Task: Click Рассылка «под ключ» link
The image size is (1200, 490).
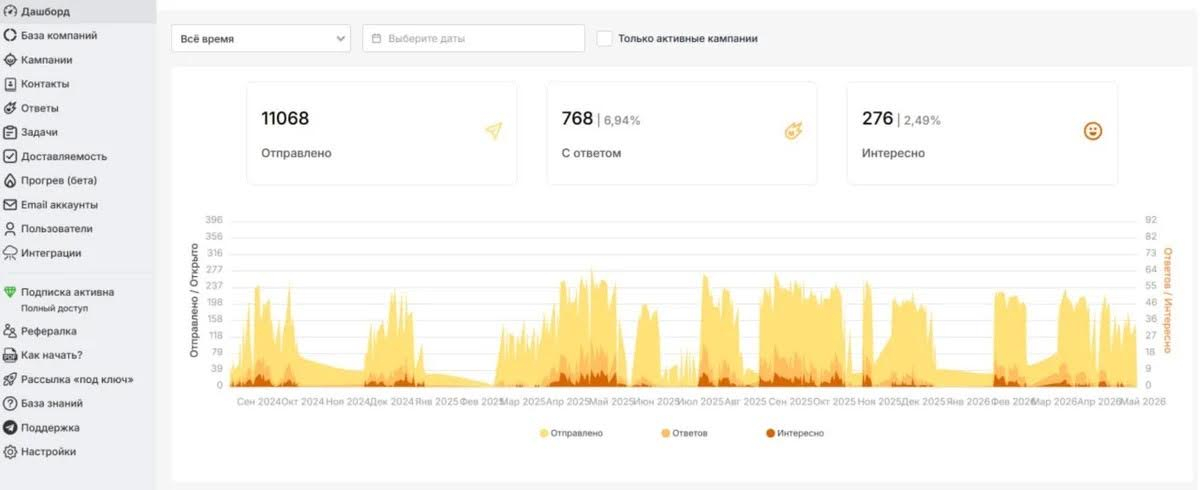Action: [78, 380]
